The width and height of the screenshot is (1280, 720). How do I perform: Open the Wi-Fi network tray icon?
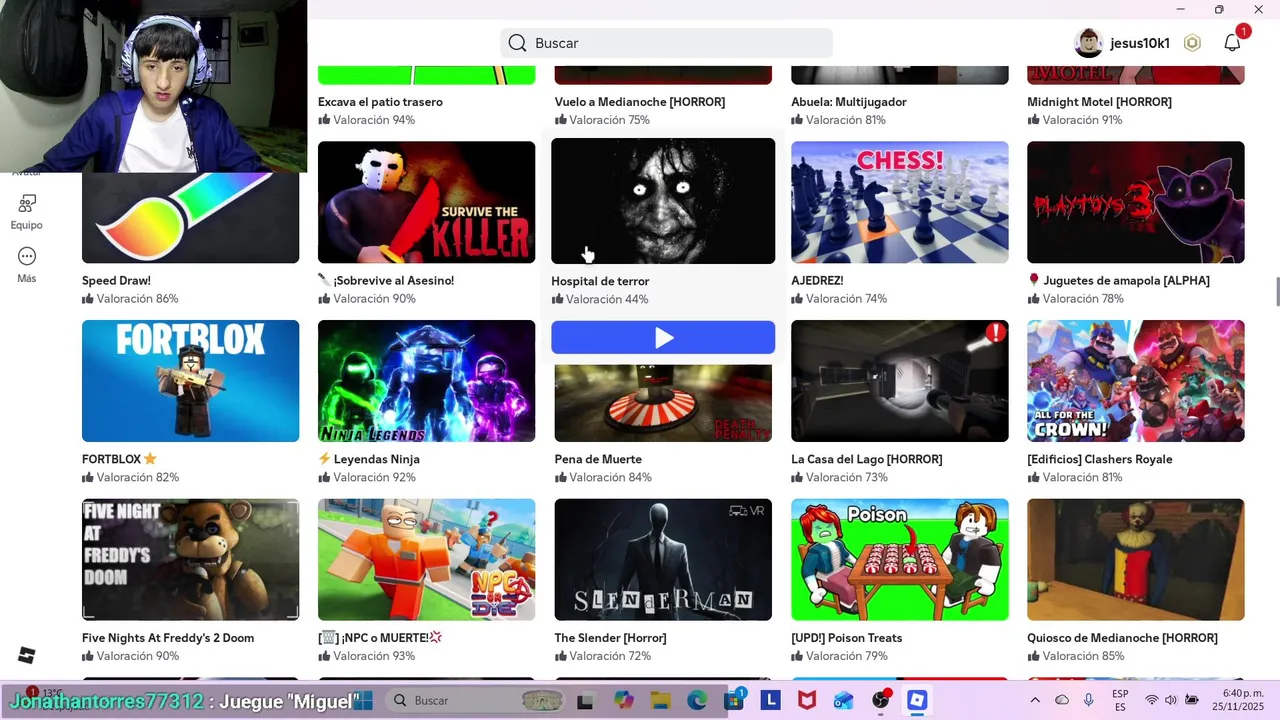(1152, 700)
